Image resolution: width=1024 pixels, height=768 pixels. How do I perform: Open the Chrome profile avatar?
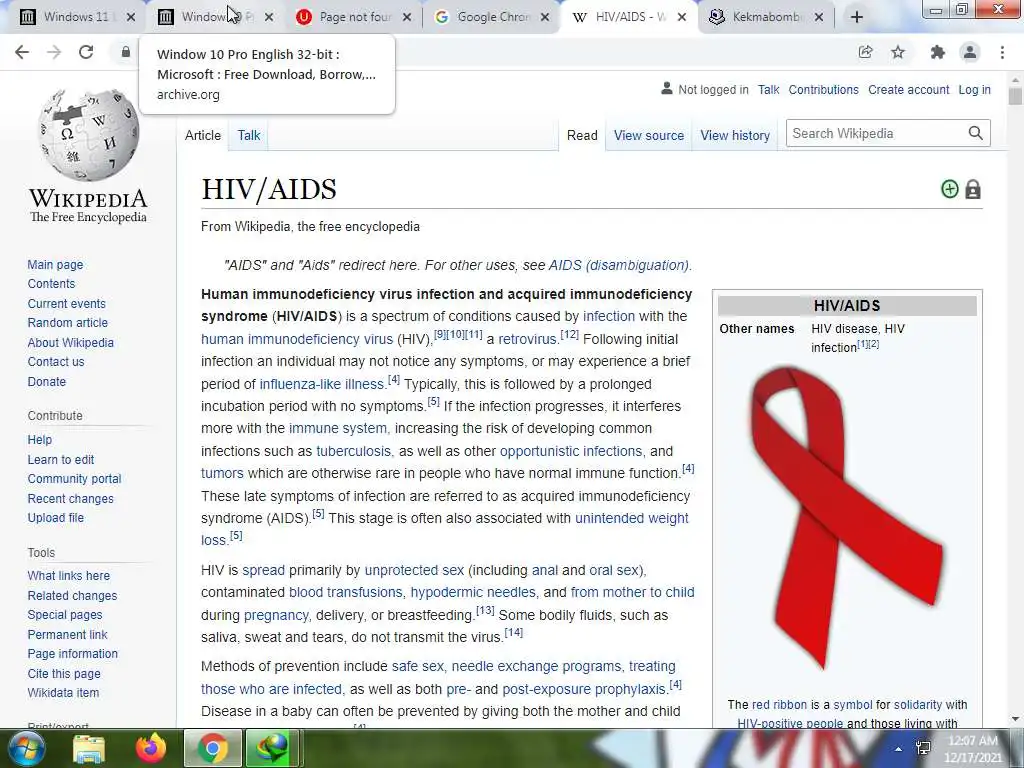tap(970, 52)
